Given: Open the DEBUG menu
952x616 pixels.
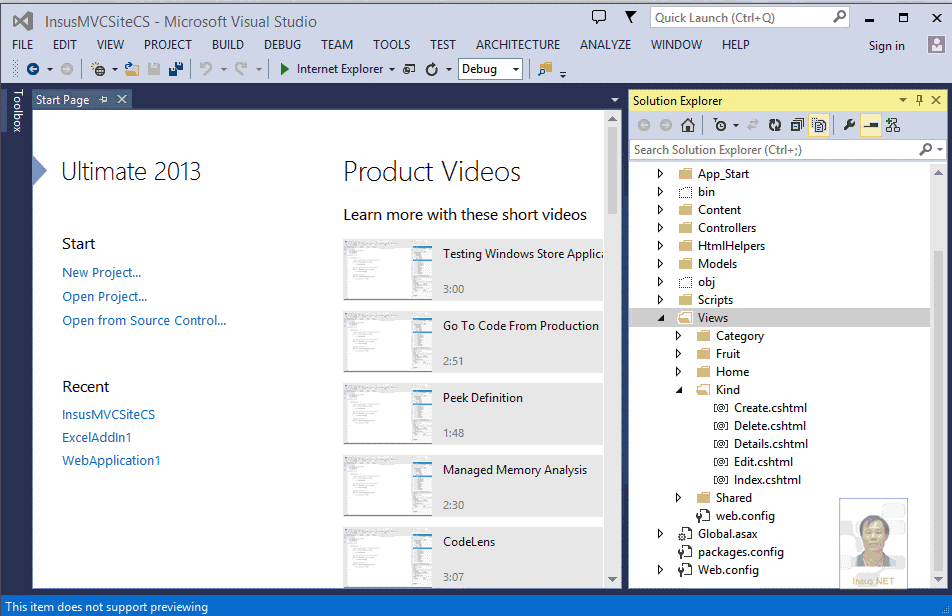Looking at the screenshot, I should coord(282,45).
